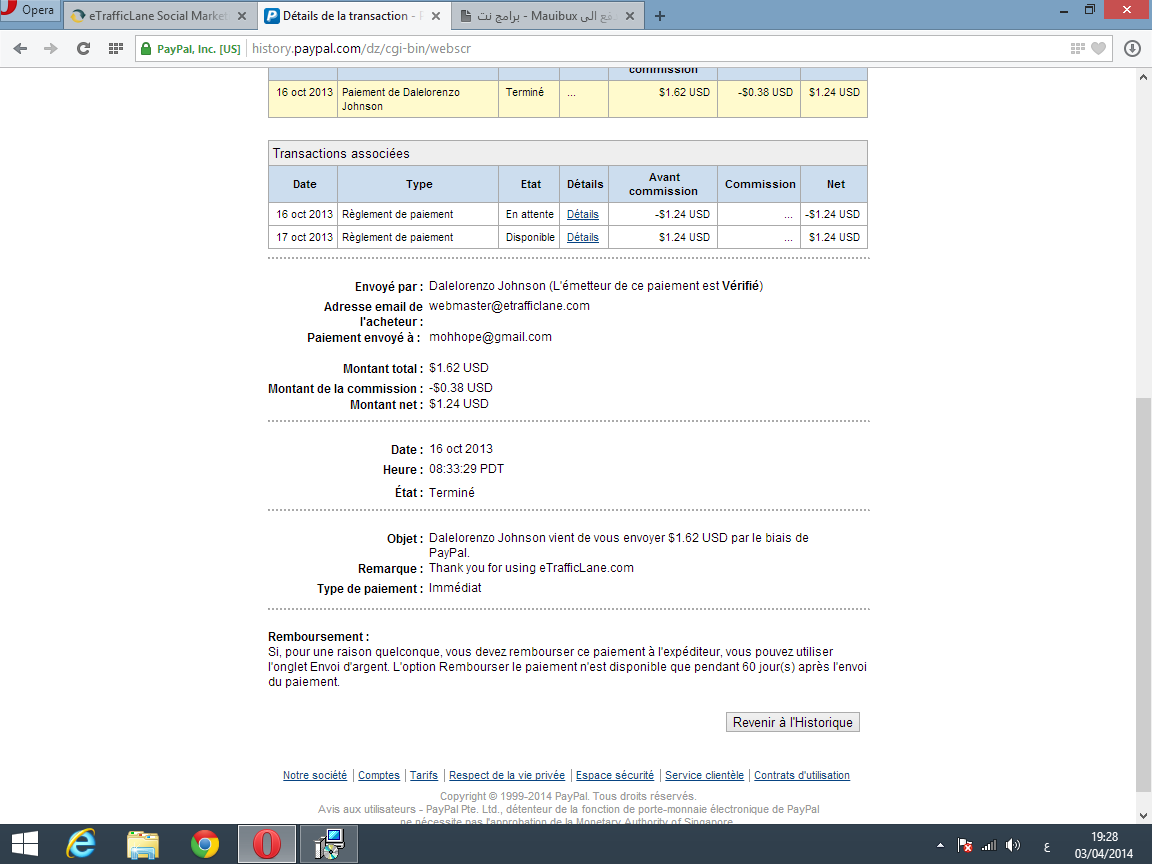The height and width of the screenshot is (864, 1152).
Task: Click the Transactions associées heading
Action: 342,154
